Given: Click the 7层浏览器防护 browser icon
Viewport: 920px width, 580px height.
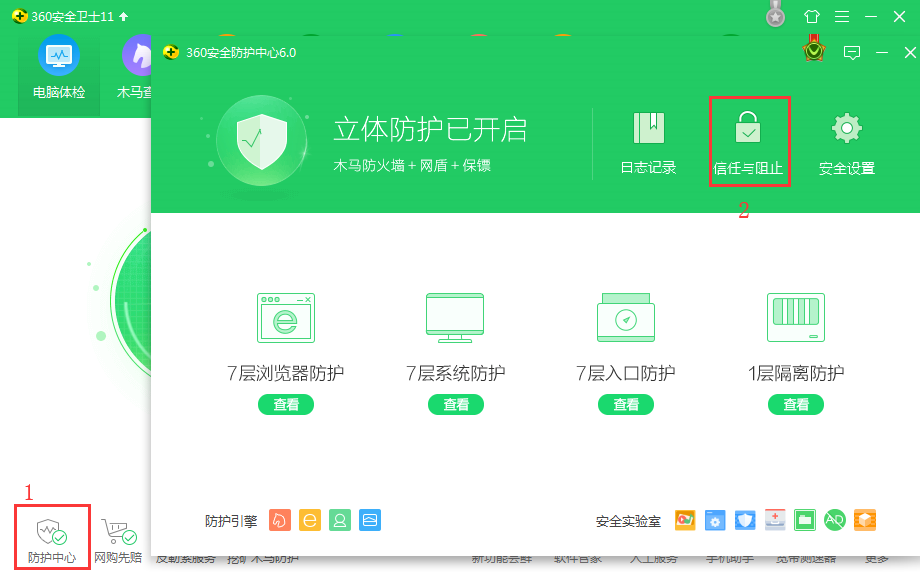Looking at the screenshot, I should tap(285, 319).
